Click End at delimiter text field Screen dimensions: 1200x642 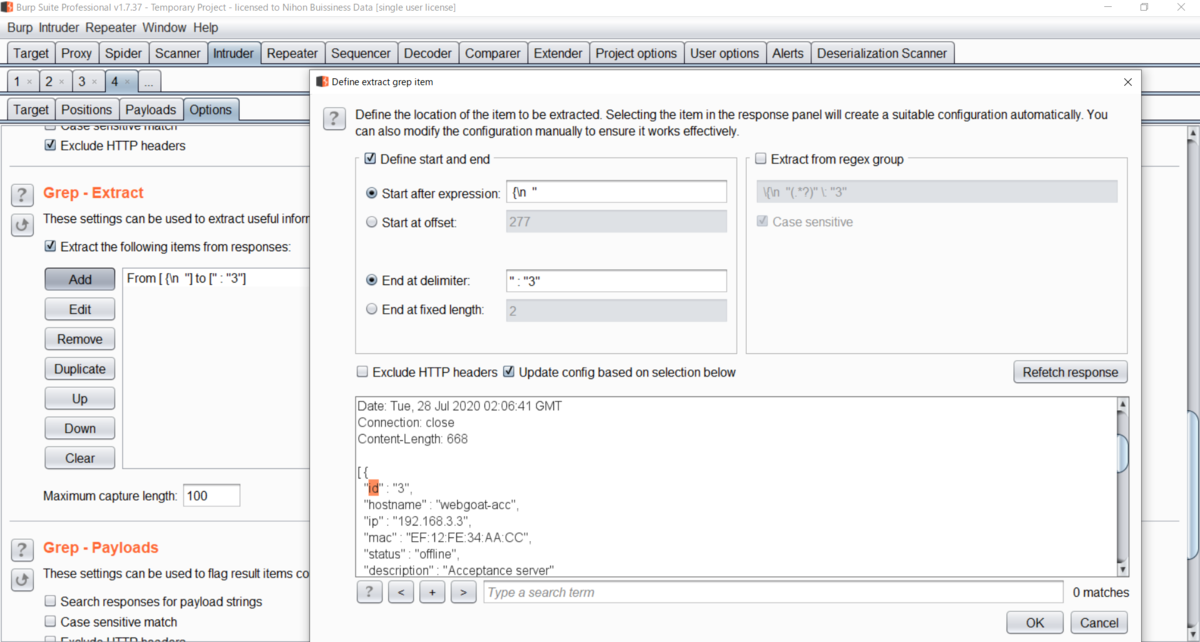click(x=616, y=281)
